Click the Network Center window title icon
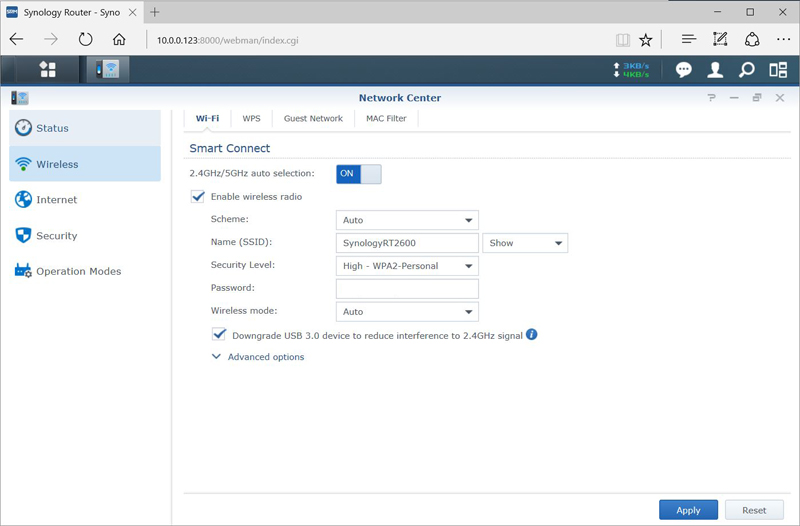The width and height of the screenshot is (800, 526). 20,98
